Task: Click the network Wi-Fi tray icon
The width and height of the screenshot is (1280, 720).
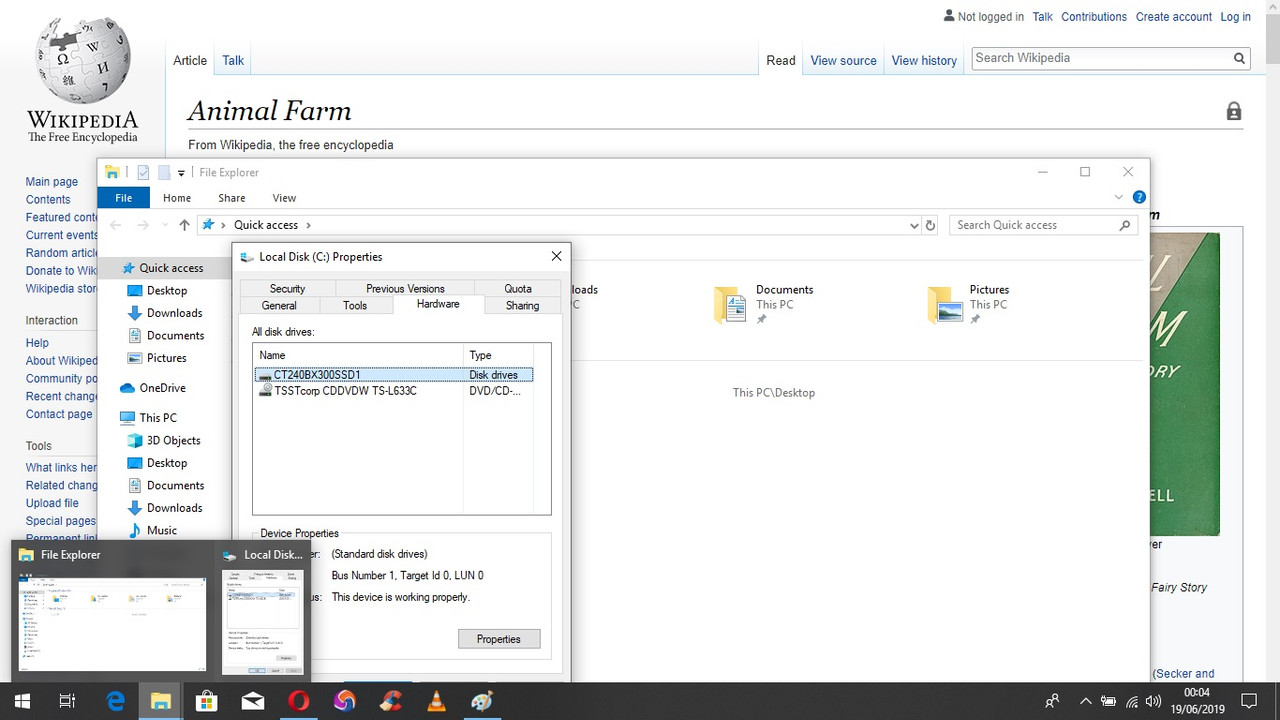Action: pos(1131,701)
